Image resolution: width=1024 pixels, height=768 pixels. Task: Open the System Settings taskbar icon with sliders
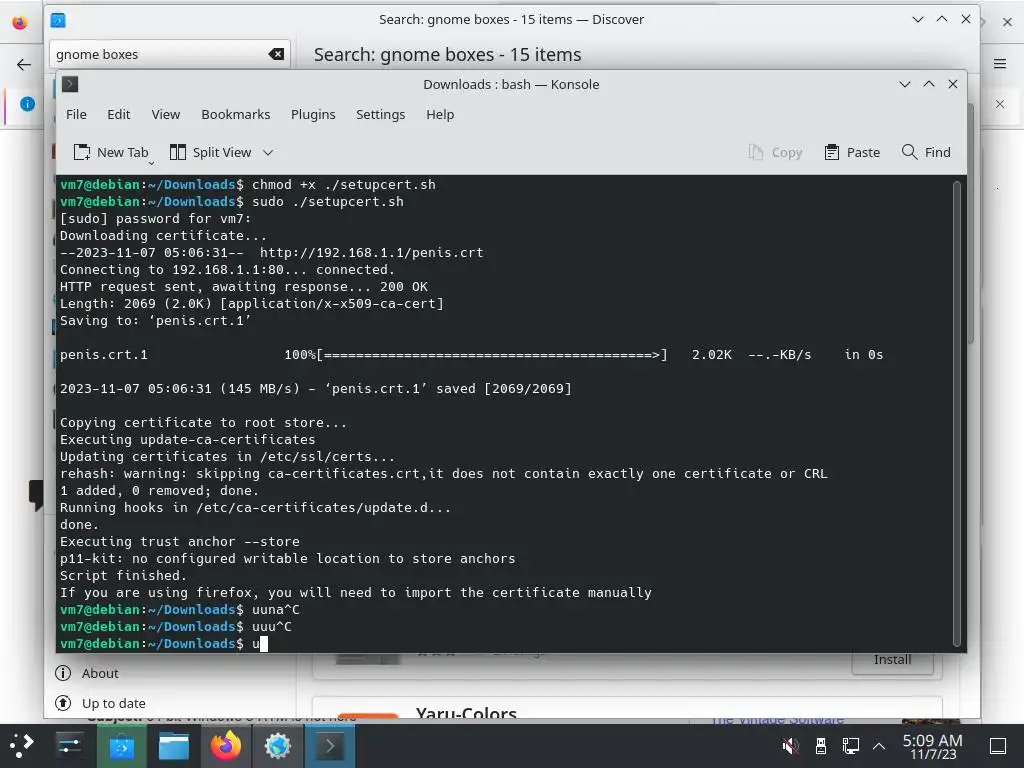69,746
